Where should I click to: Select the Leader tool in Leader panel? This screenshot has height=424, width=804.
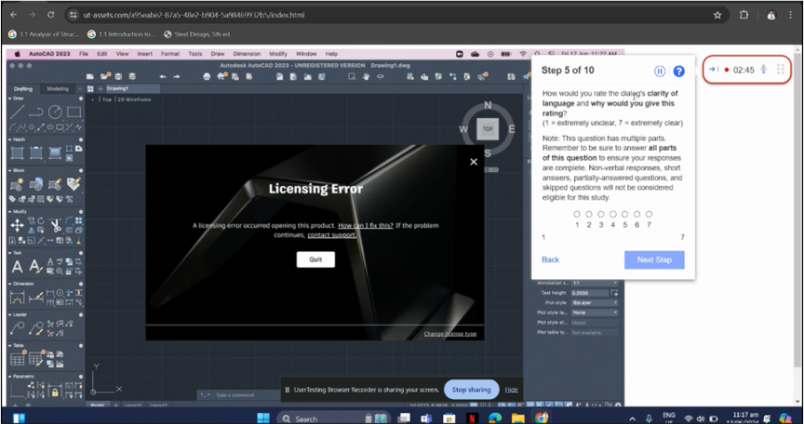[x=17, y=328]
